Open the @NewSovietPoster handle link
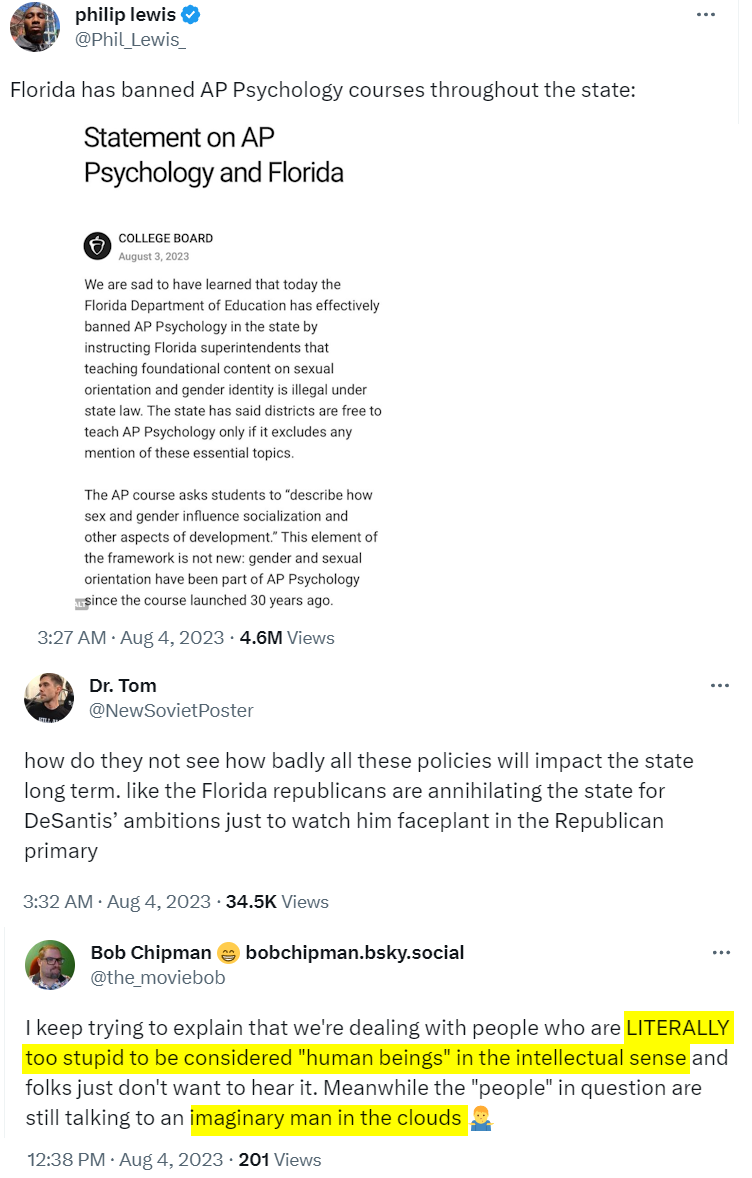This screenshot has height=1178, width=752. click(171, 711)
